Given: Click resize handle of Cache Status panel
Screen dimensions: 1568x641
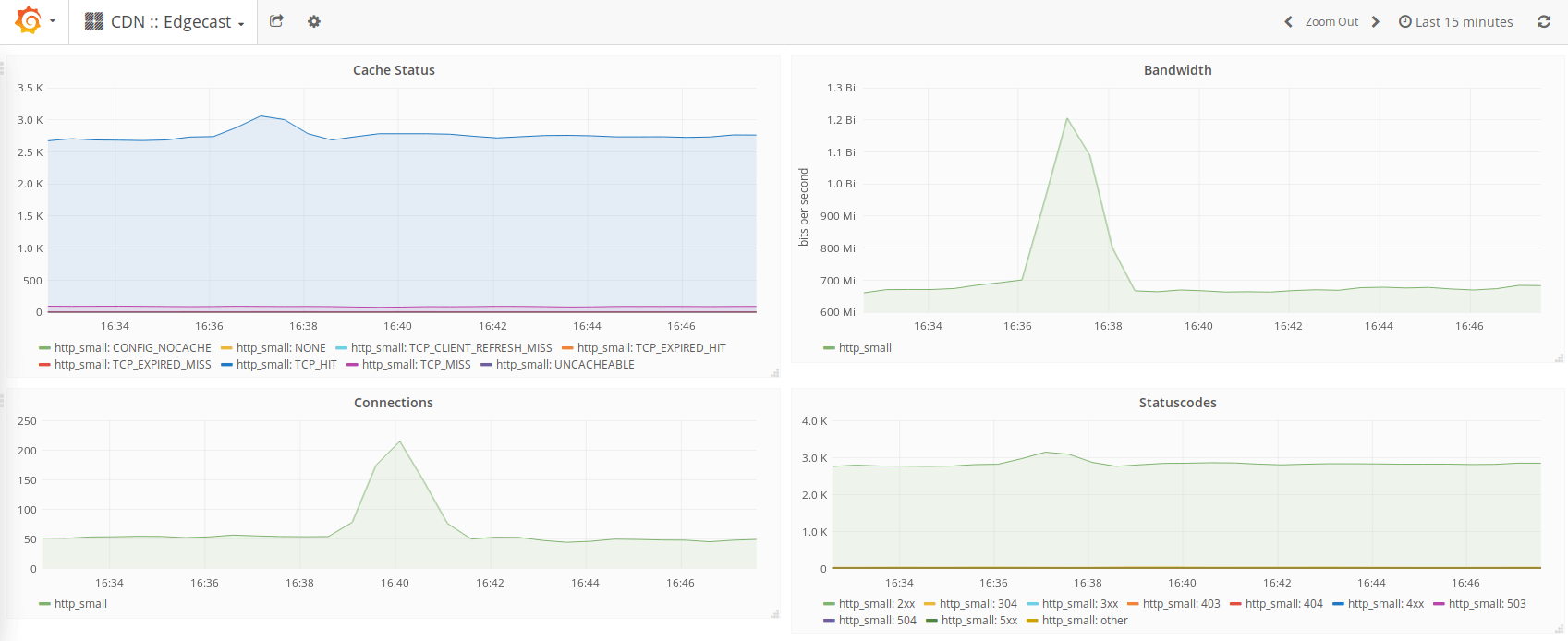Looking at the screenshot, I should [x=774, y=373].
